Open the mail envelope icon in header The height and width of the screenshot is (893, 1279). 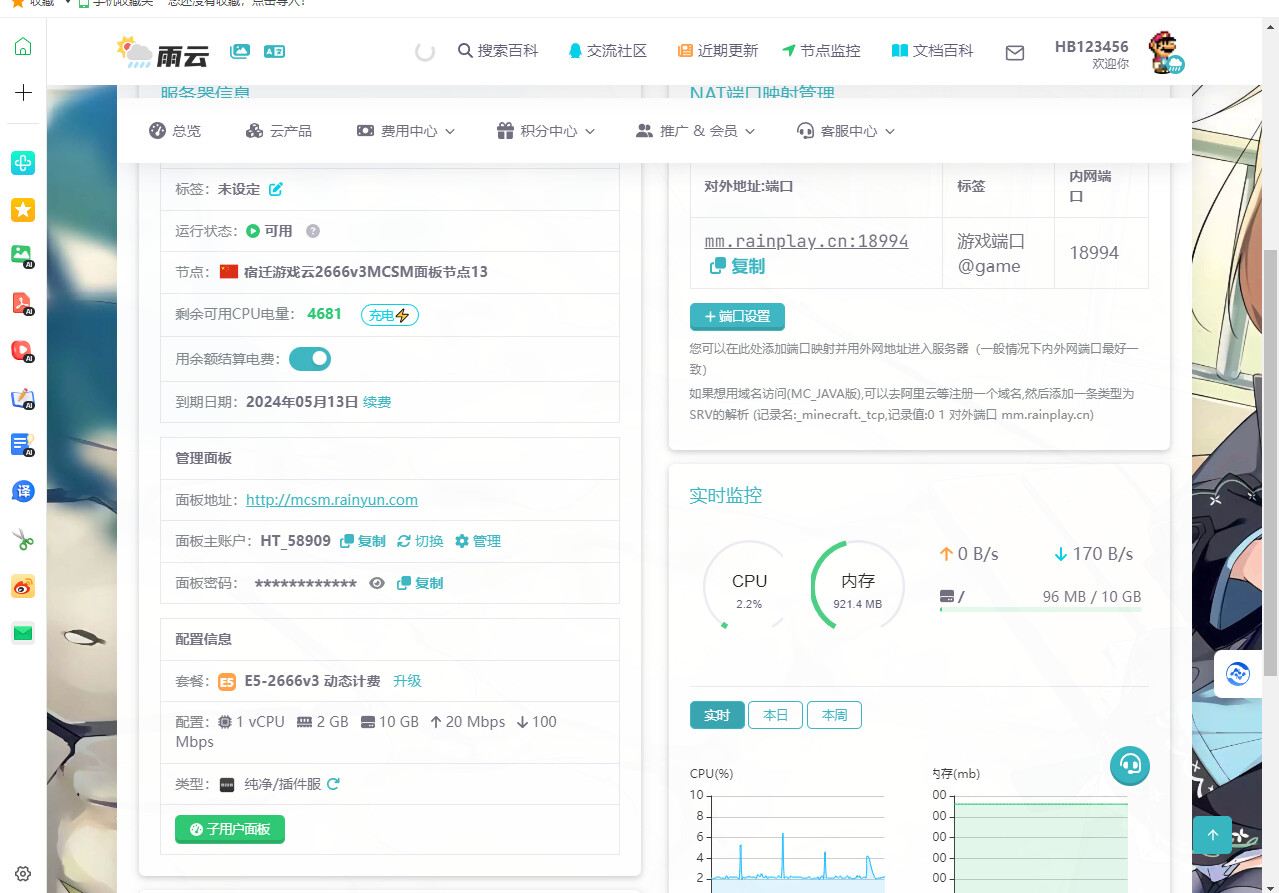click(1015, 52)
